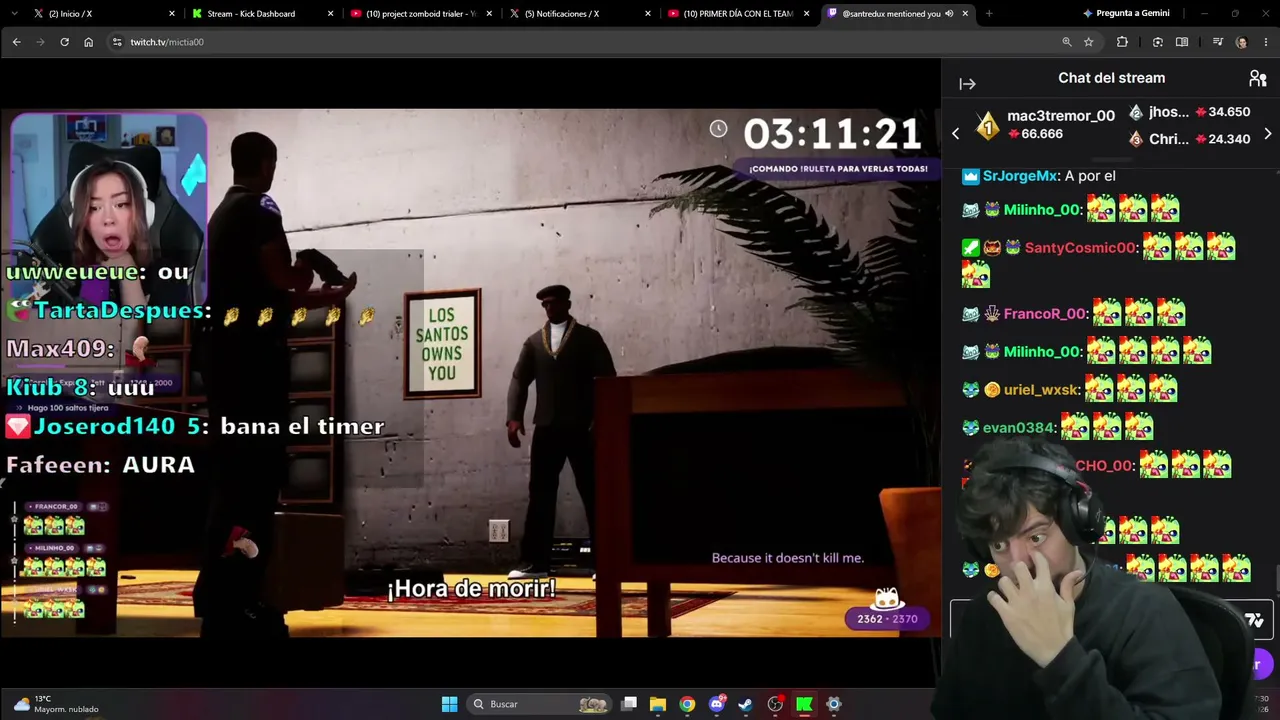Open Discord from the taskbar

click(716, 704)
